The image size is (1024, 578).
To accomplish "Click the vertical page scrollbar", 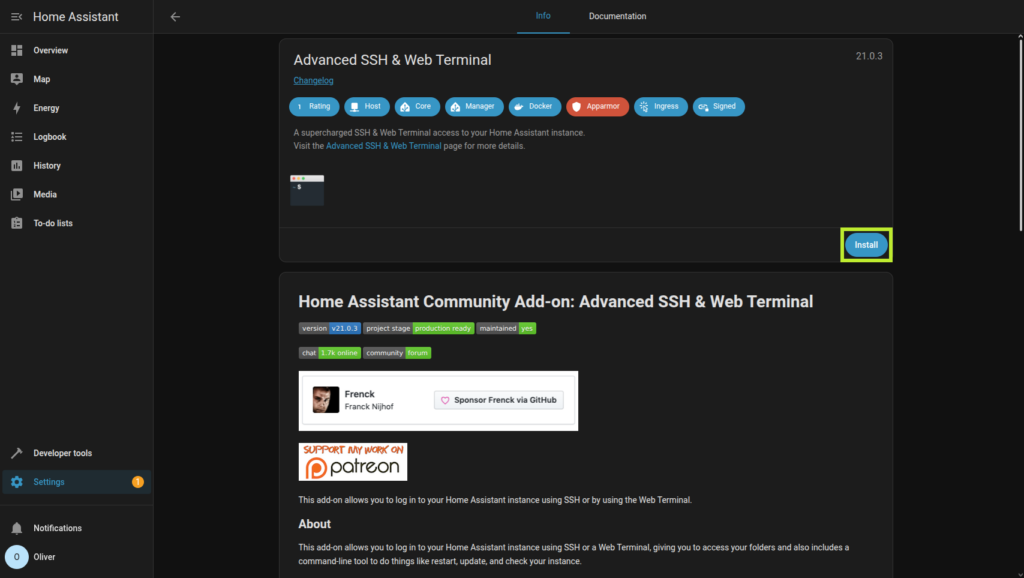I will tap(1020, 133).
